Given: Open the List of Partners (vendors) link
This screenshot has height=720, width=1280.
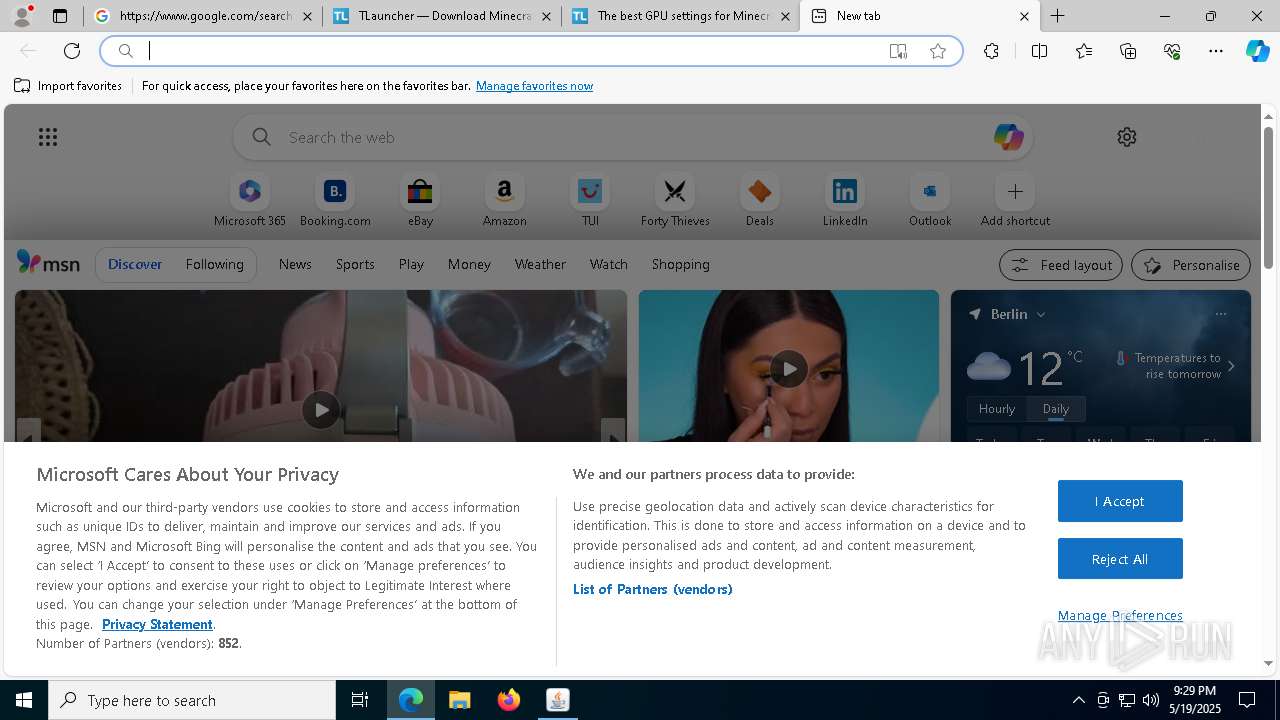Looking at the screenshot, I should point(652,589).
